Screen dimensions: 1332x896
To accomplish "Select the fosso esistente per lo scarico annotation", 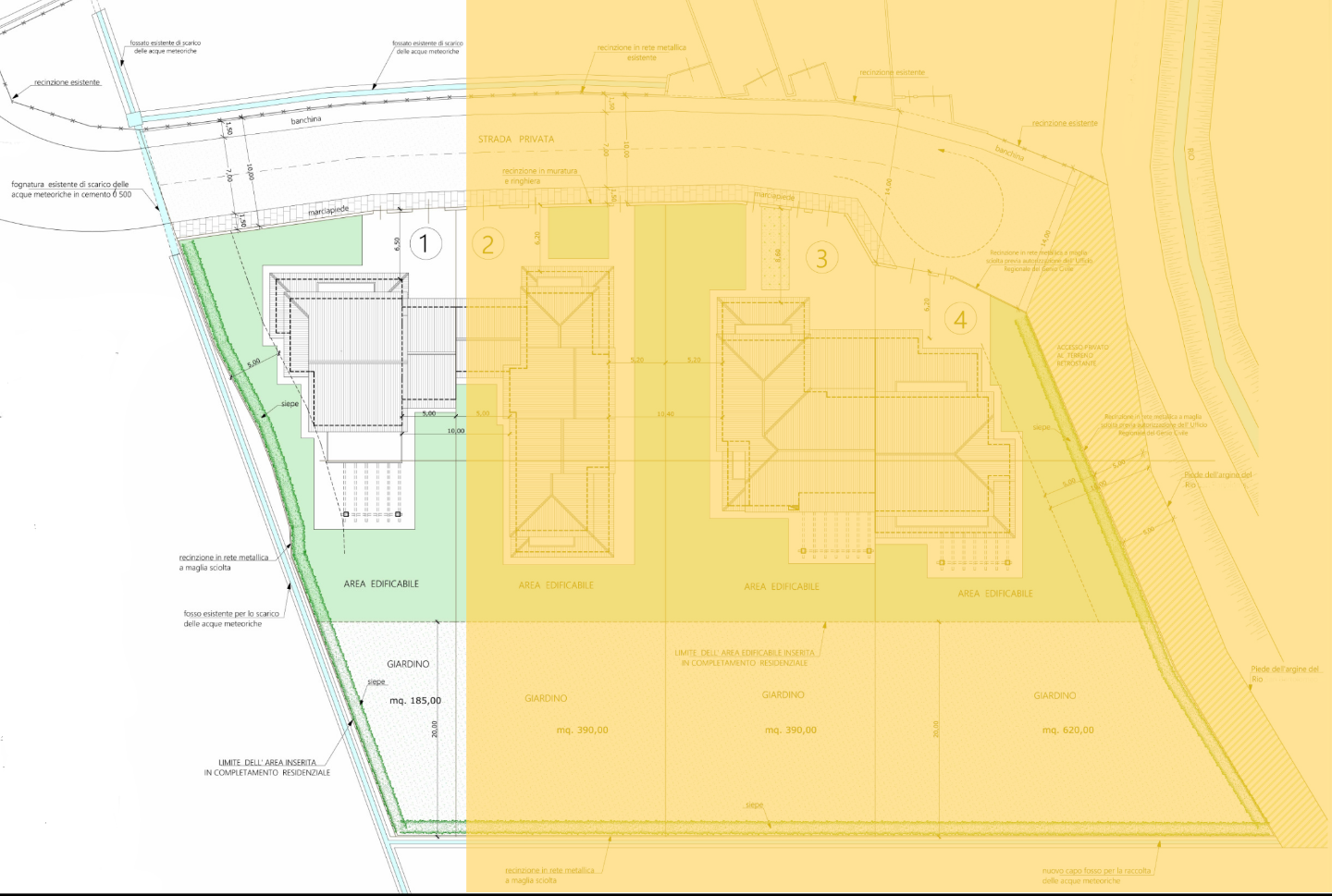I will point(230,619).
